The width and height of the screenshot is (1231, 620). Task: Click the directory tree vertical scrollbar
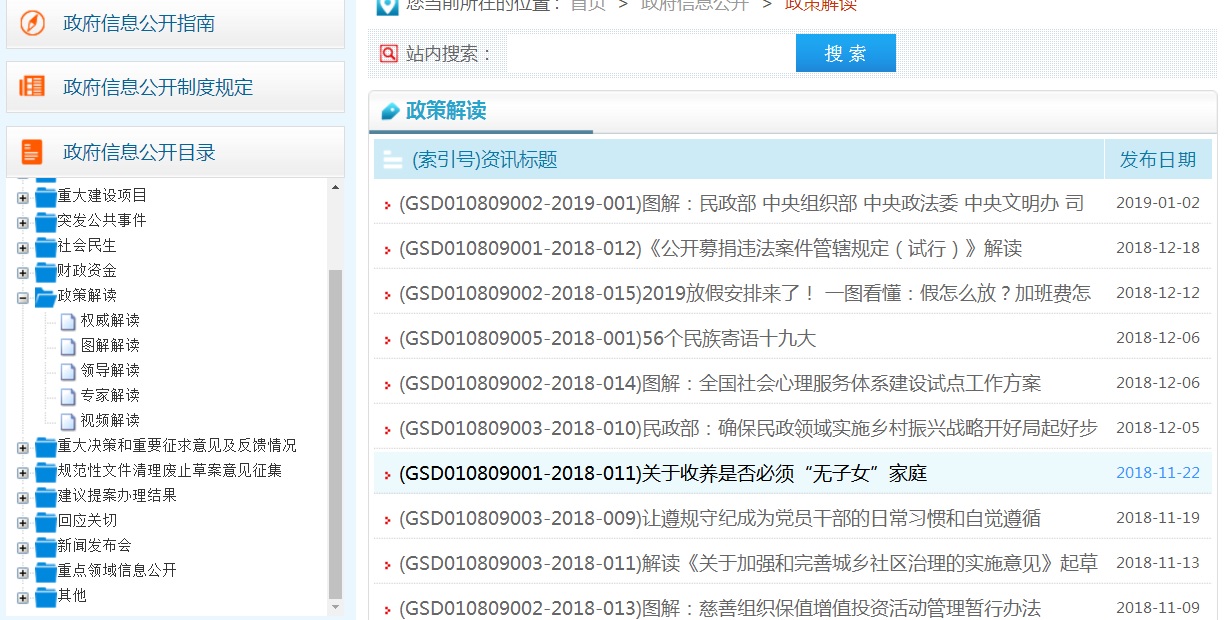(x=336, y=430)
